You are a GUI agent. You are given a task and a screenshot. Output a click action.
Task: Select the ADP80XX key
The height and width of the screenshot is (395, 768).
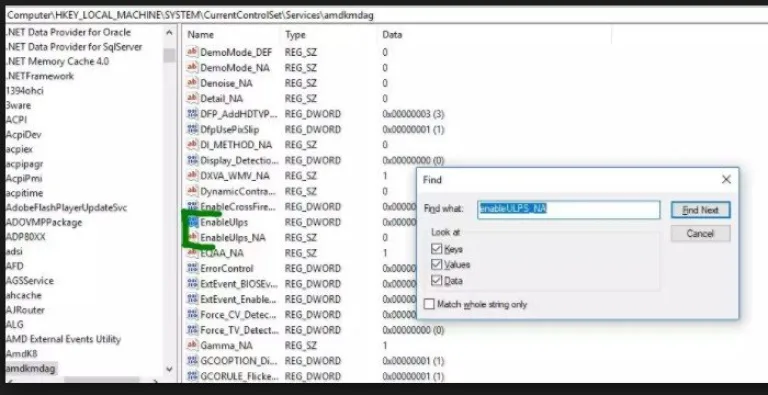25,237
